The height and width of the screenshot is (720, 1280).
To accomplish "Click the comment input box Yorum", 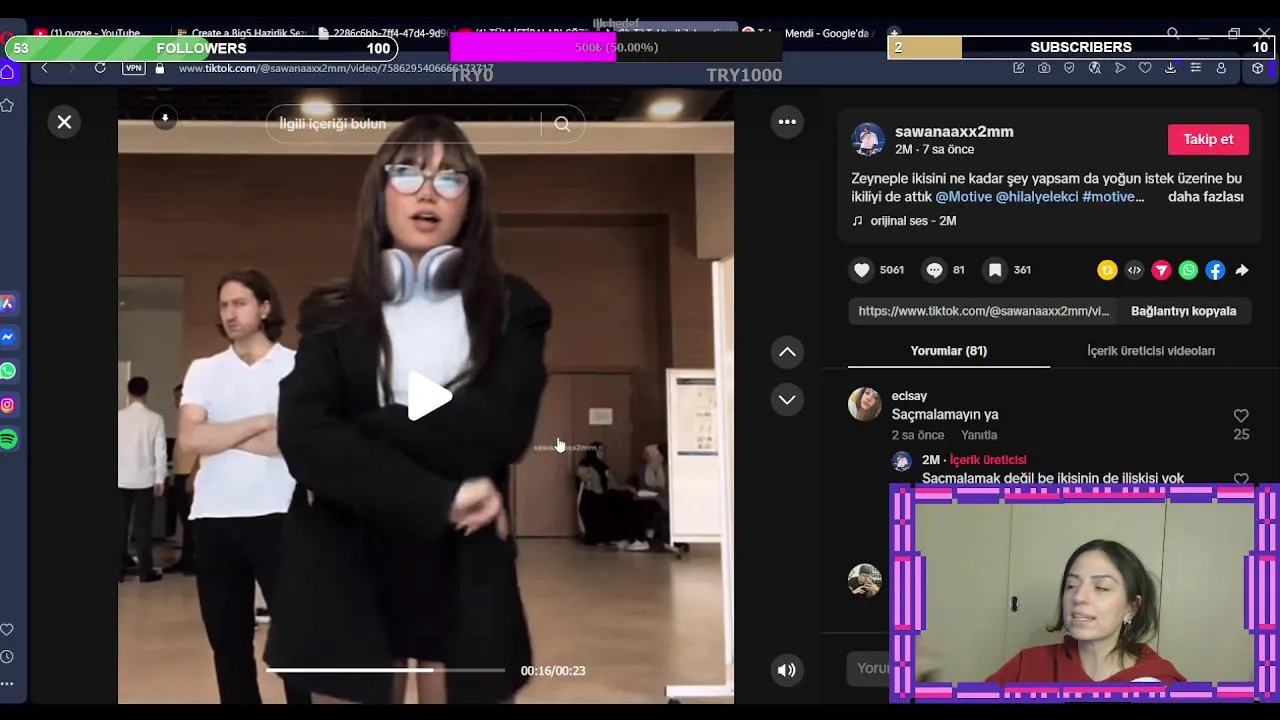I will pos(868,668).
